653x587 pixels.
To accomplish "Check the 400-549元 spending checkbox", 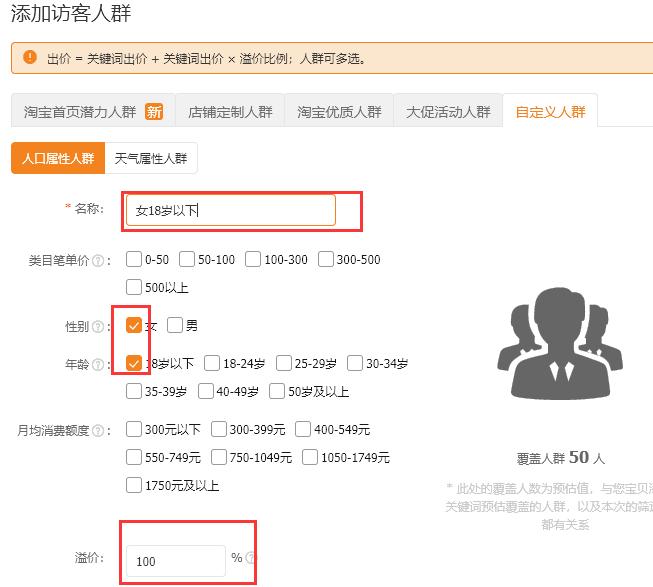I will click(303, 429).
